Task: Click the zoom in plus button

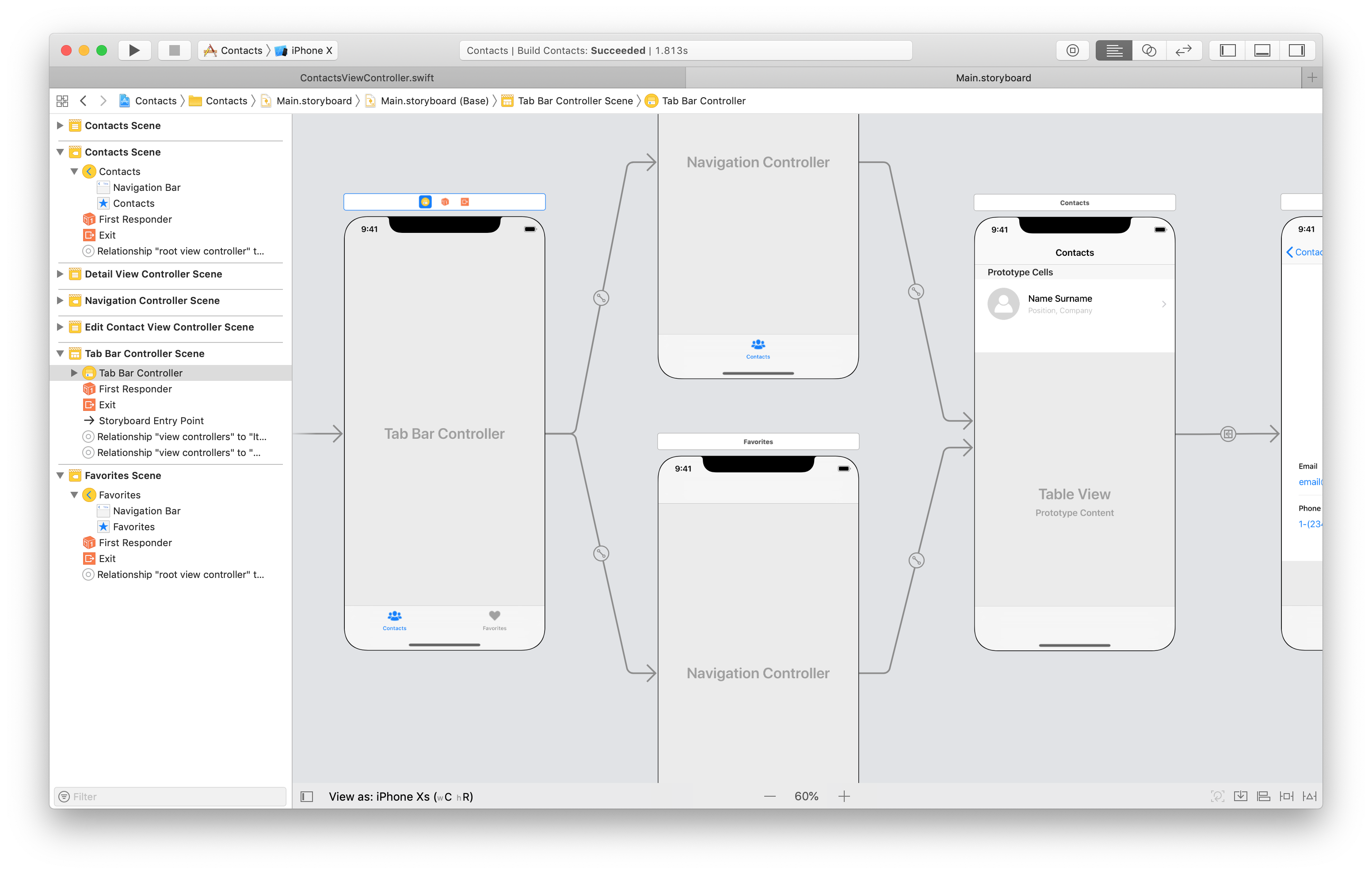Action: [844, 796]
